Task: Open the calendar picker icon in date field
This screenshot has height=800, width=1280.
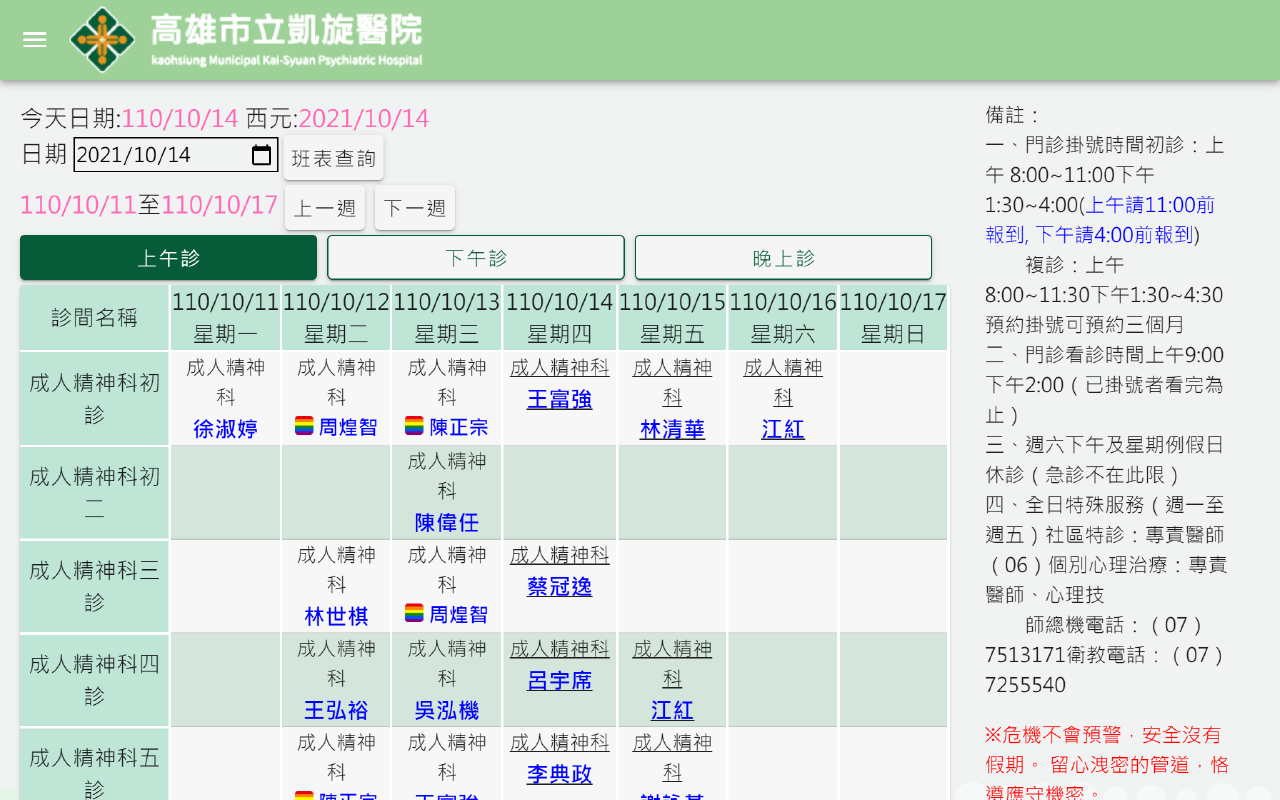Action: coord(261,155)
